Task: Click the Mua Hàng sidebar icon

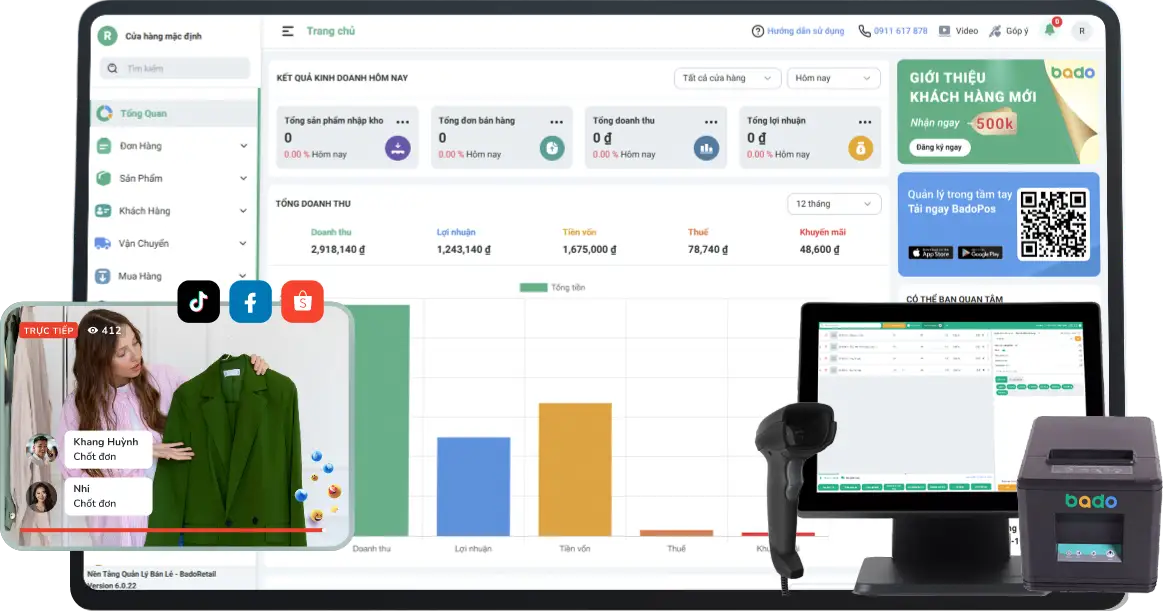Action: [x=103, y=276]
